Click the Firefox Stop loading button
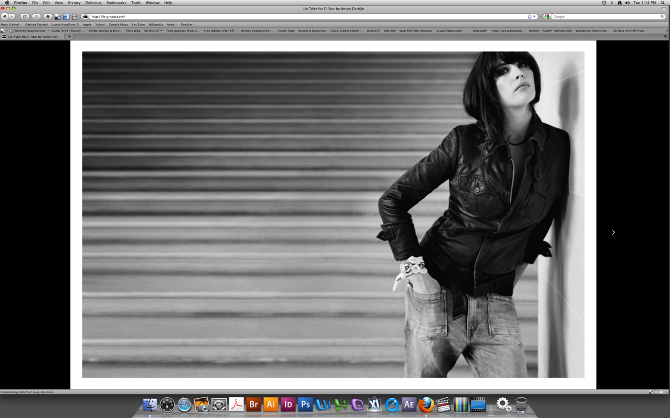The image size is (670, 418). click(x=36, y=16)
